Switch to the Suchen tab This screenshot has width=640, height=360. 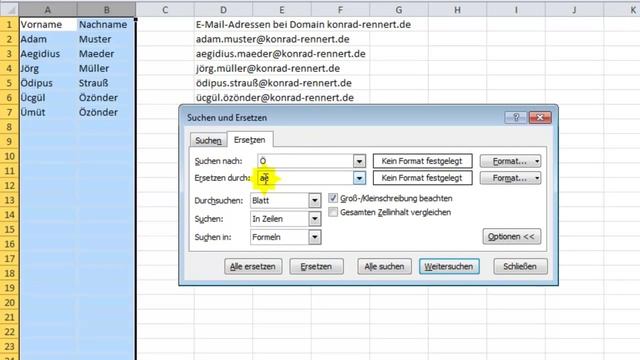point(208,140)
